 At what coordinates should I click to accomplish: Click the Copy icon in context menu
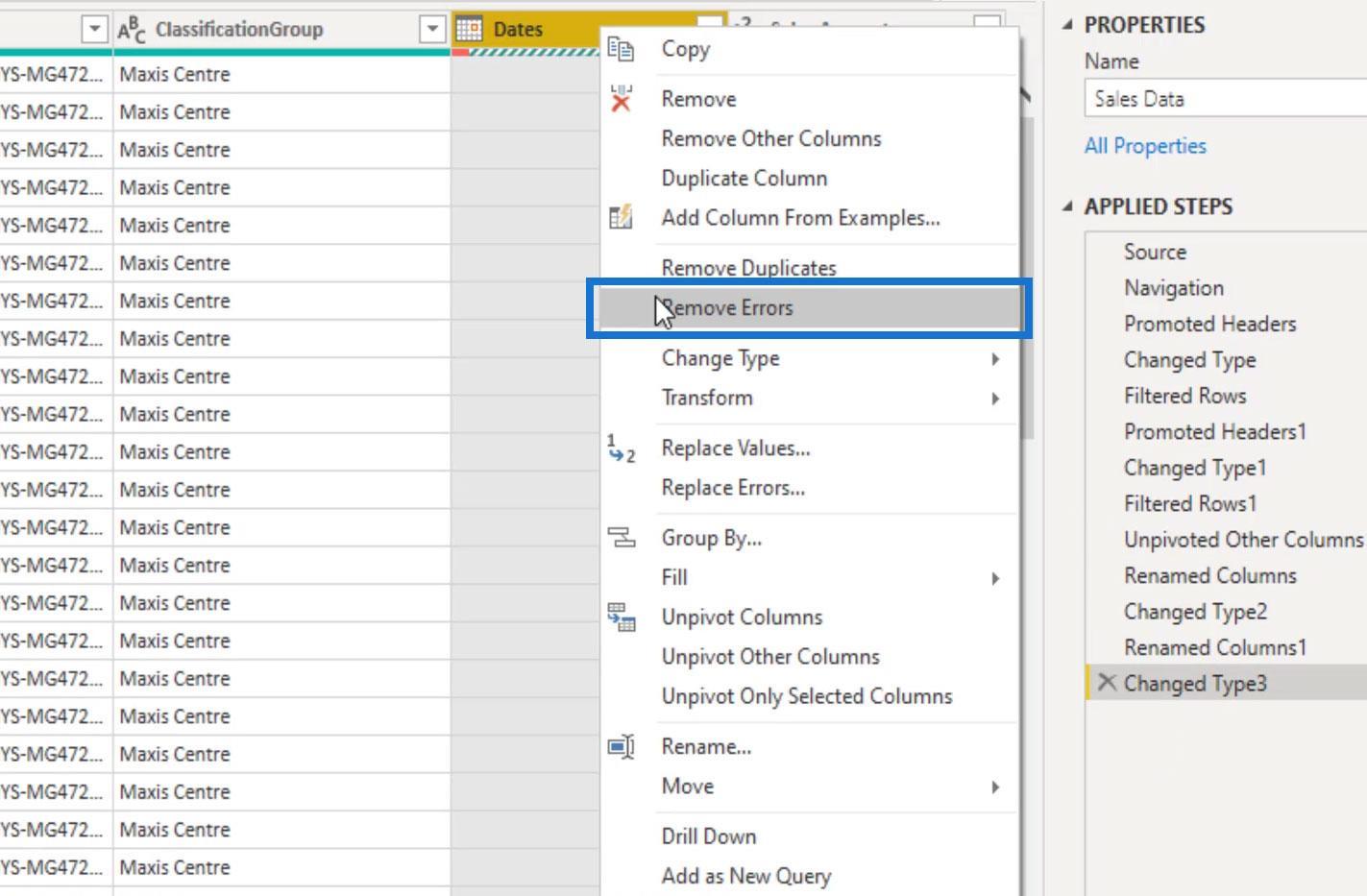pyautogui.click(x=622, y=49)
